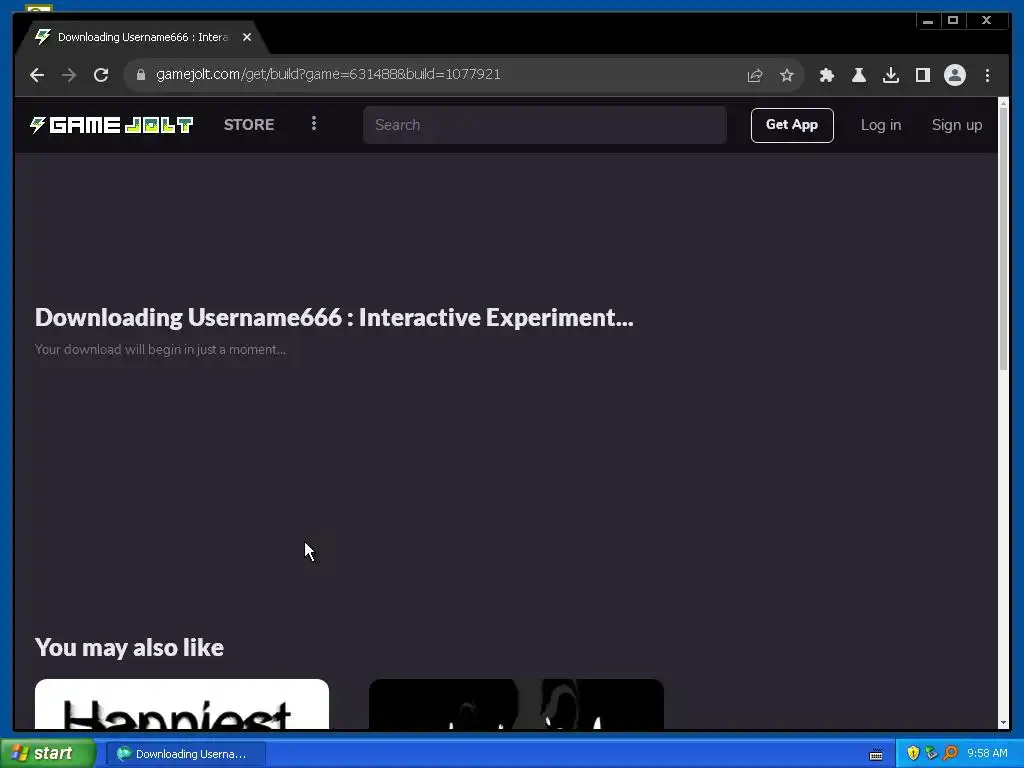Open site info via the padlock icon
Screen dimensions: 1024x768
(x=140, y=74)
